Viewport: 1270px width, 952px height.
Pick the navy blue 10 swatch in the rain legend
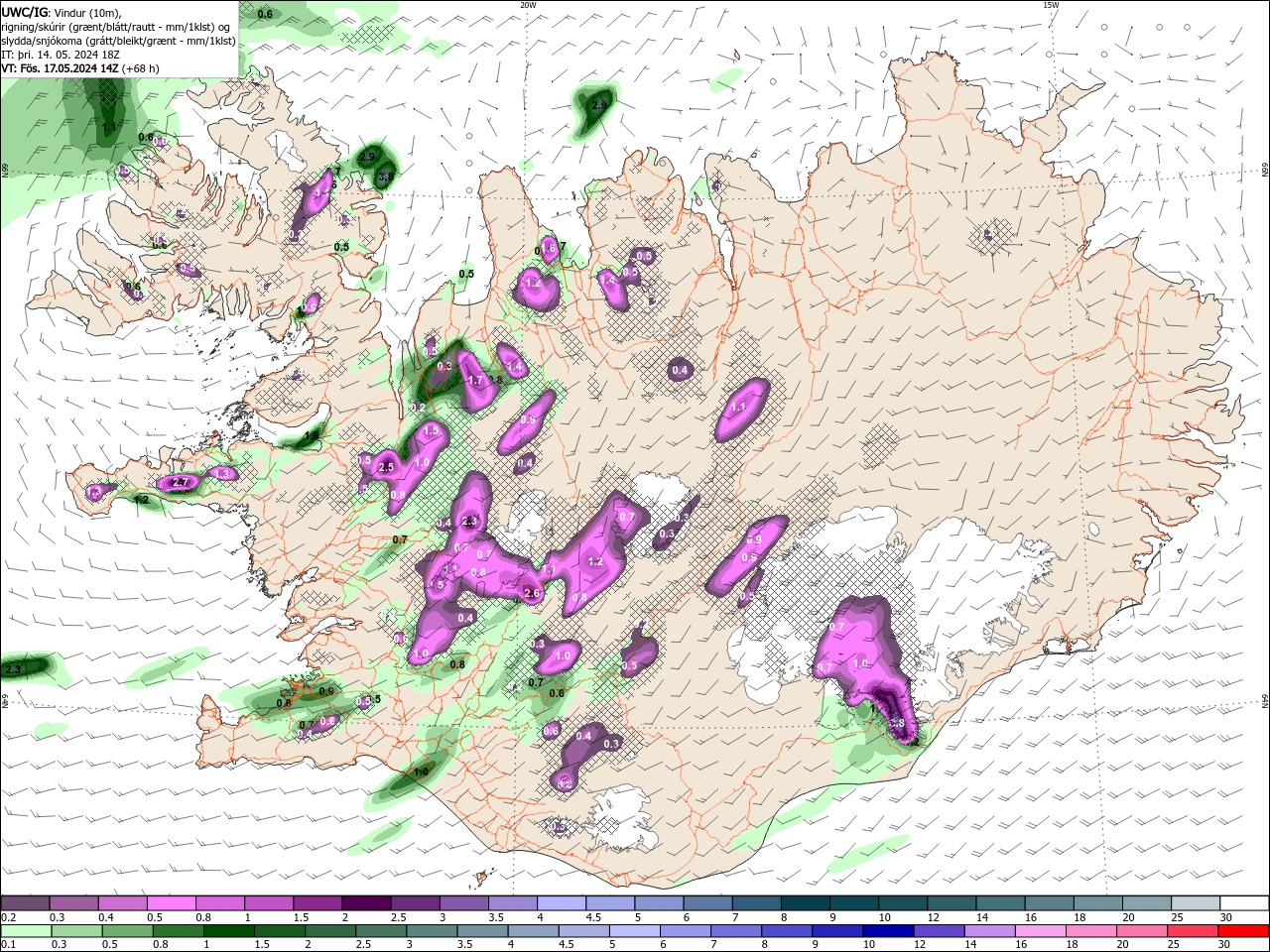pos(887,931)
